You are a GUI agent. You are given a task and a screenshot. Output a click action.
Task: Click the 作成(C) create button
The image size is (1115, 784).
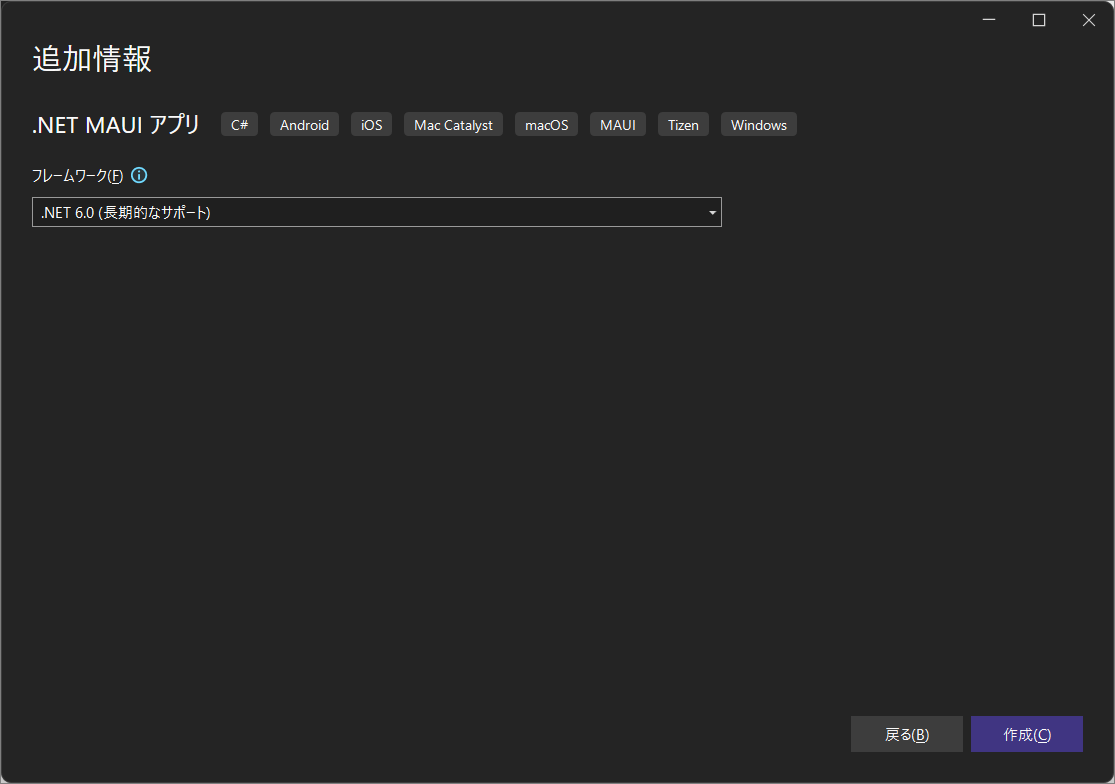pyautogui.click(x=1027, y=734)
